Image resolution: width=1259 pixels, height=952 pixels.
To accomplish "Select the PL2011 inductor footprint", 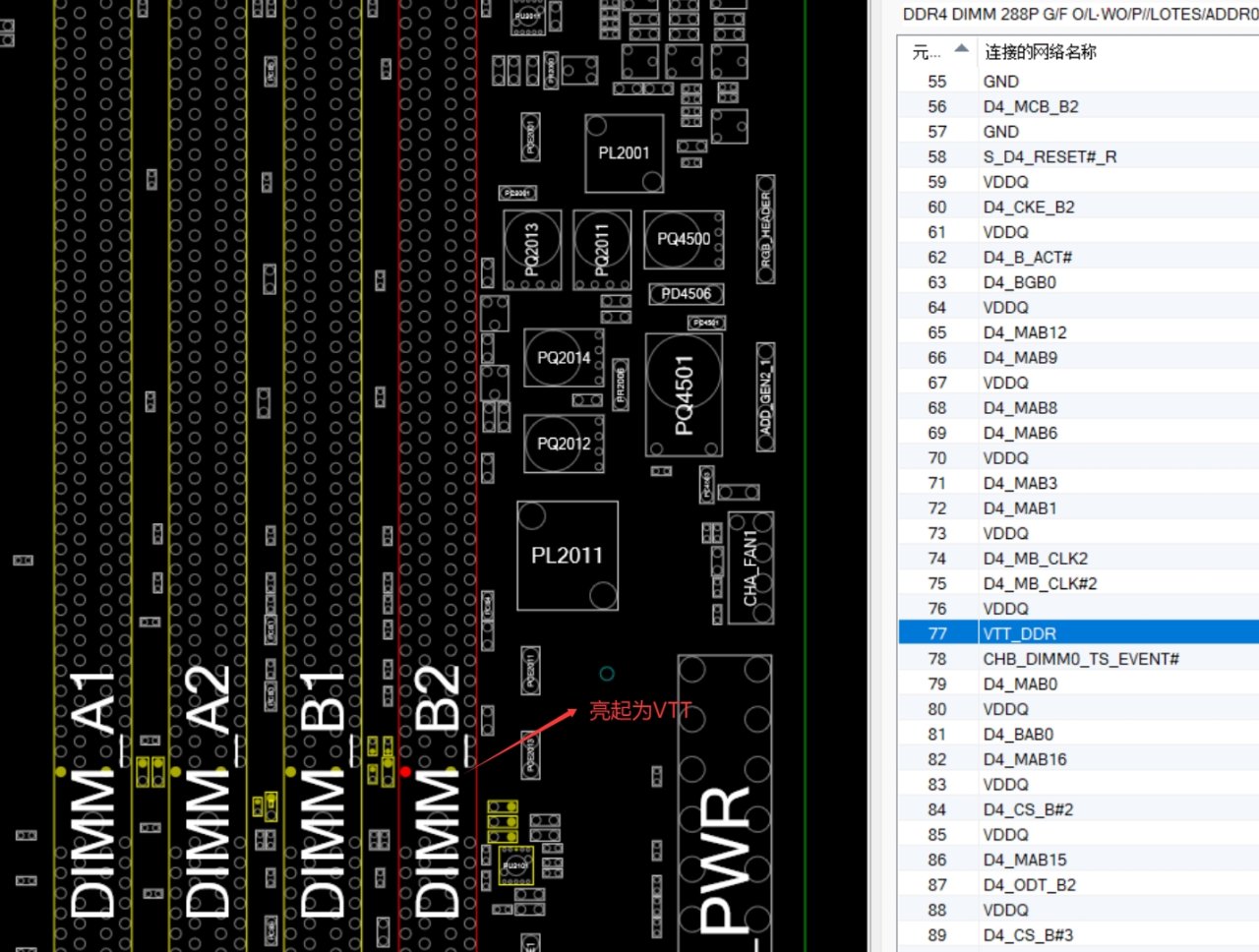I will point(567,556).
